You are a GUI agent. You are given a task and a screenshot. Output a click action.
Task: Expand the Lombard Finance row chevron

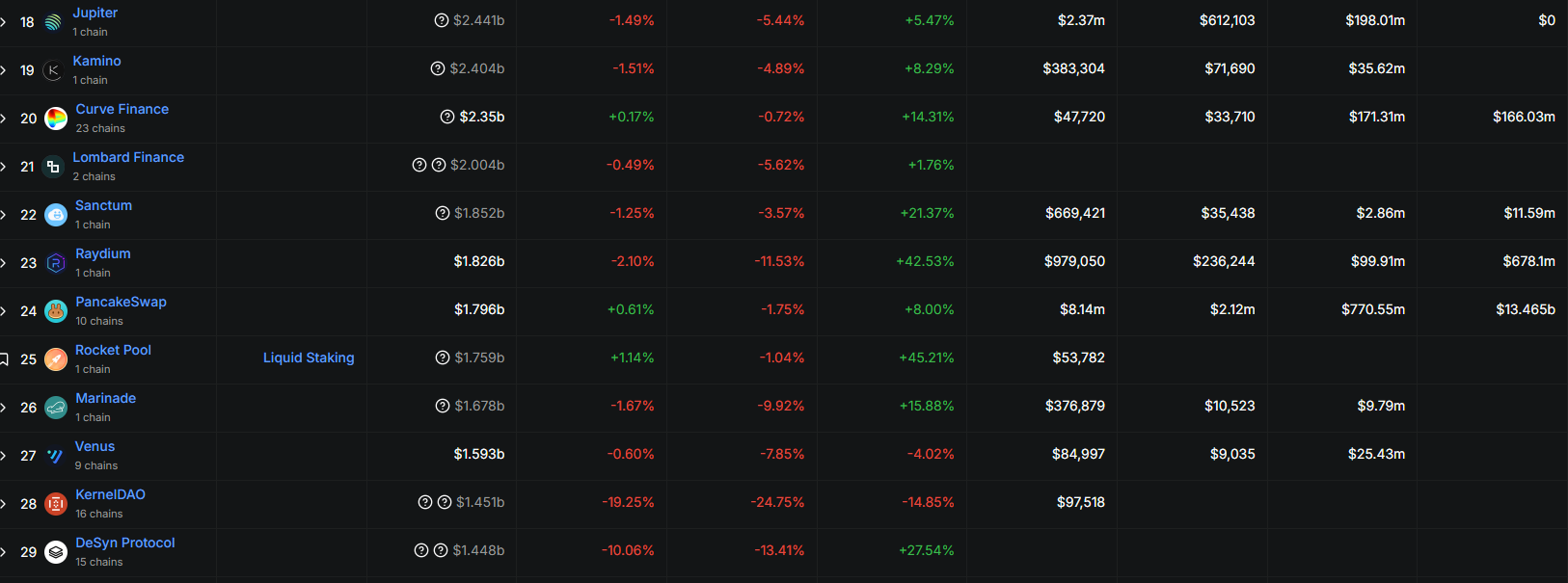[x=4, y=167]
